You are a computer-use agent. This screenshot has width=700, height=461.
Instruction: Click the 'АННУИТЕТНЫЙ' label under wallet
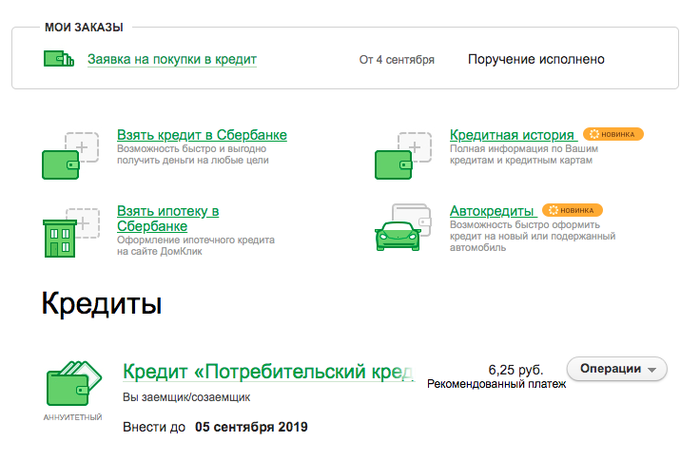(73, 417)
